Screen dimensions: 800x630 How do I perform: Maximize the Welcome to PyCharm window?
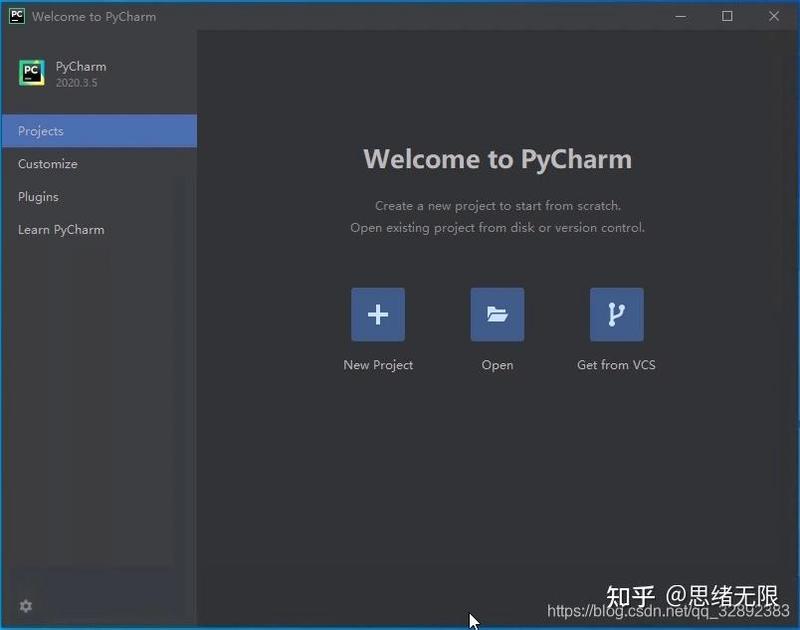click(727, 16)
